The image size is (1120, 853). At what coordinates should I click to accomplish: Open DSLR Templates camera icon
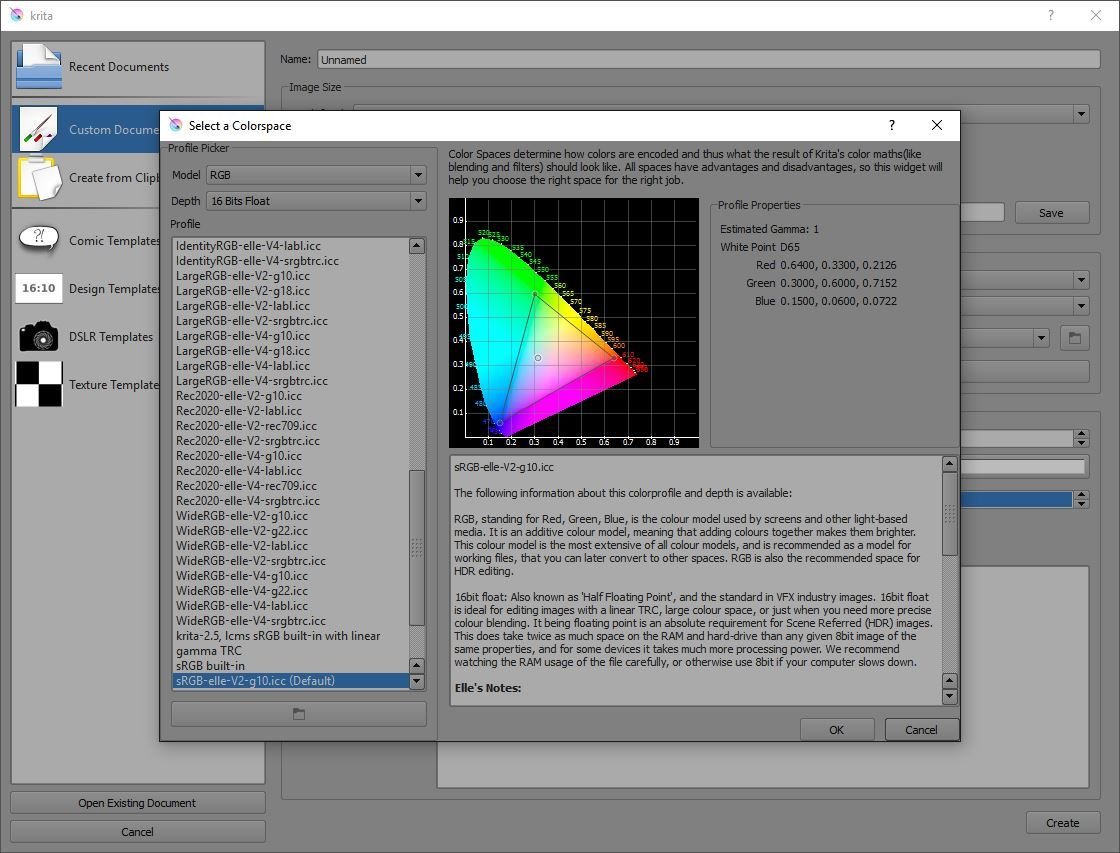coord(39,336)
